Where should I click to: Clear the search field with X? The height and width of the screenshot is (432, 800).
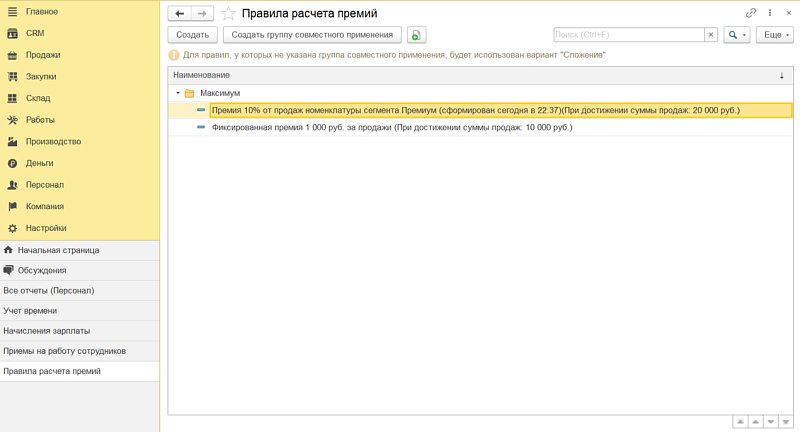click(711, 35)
